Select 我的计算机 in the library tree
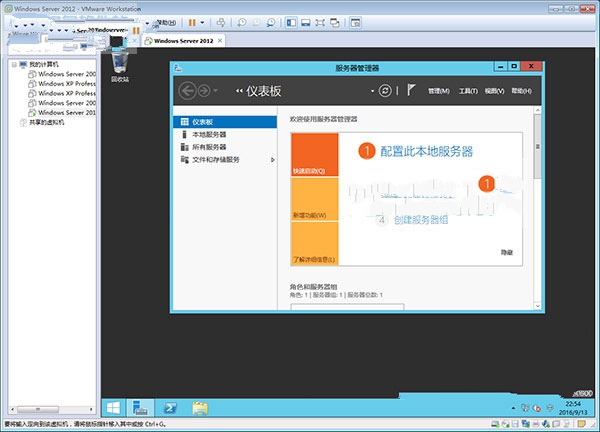The height and width of the screenshot is (432, 600). coord(44,64)
